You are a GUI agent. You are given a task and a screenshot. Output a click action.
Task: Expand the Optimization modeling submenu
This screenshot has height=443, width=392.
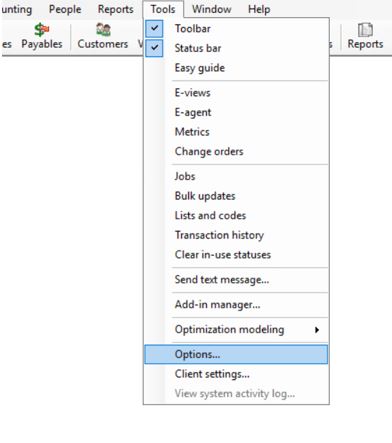236,330
